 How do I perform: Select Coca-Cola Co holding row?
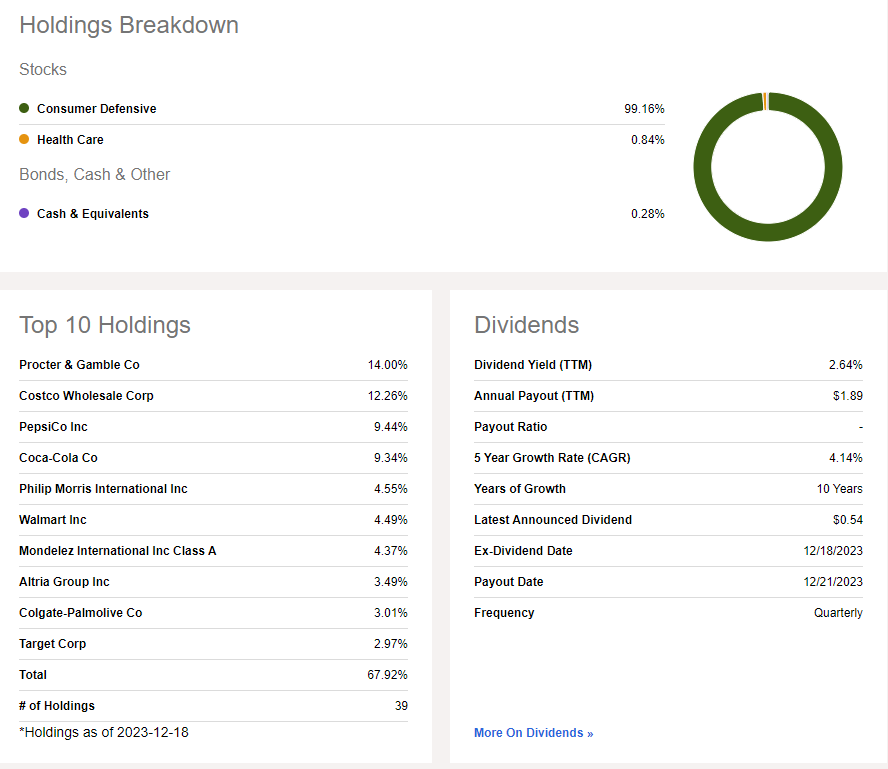click(x=58, y=458)
